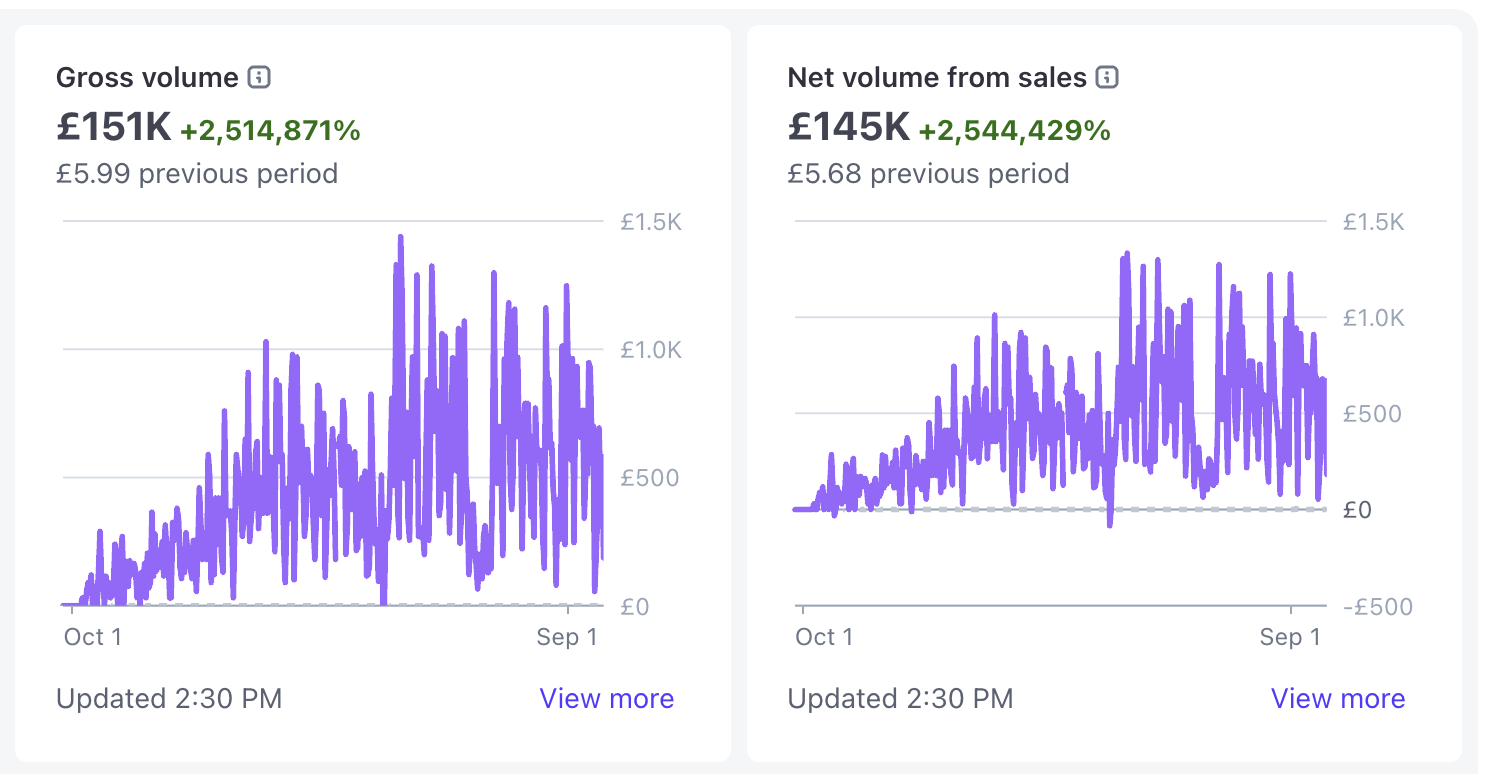
Task: Click the Updated 2:30 PM text under Gross volume
Action: (169, 698)
